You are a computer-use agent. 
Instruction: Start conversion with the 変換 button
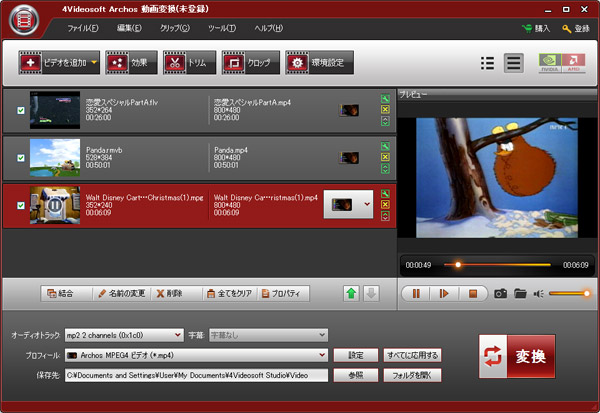[517, 356]
